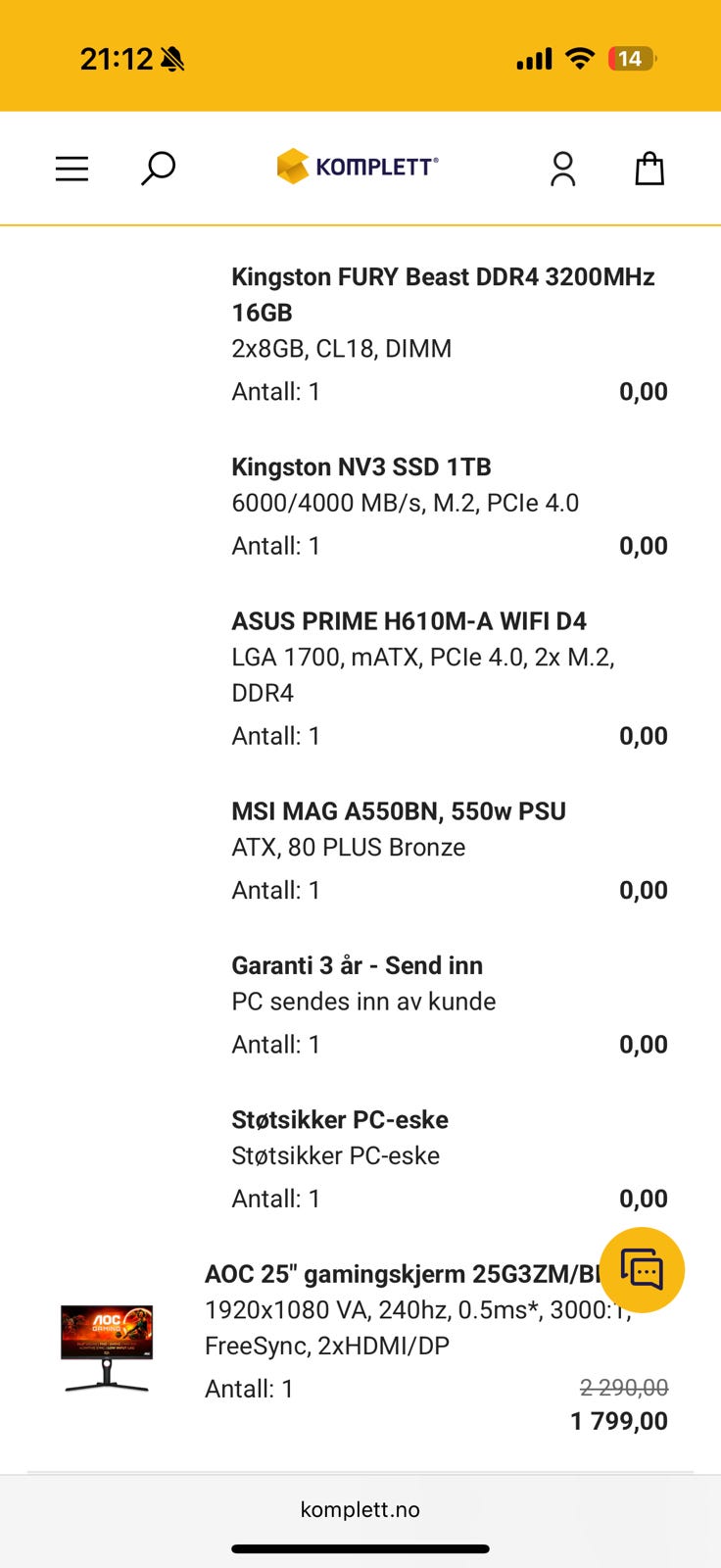
Task: Open ASUS PRIME H610M-A WIFI D4 item
Action: [x=409, y=621]
